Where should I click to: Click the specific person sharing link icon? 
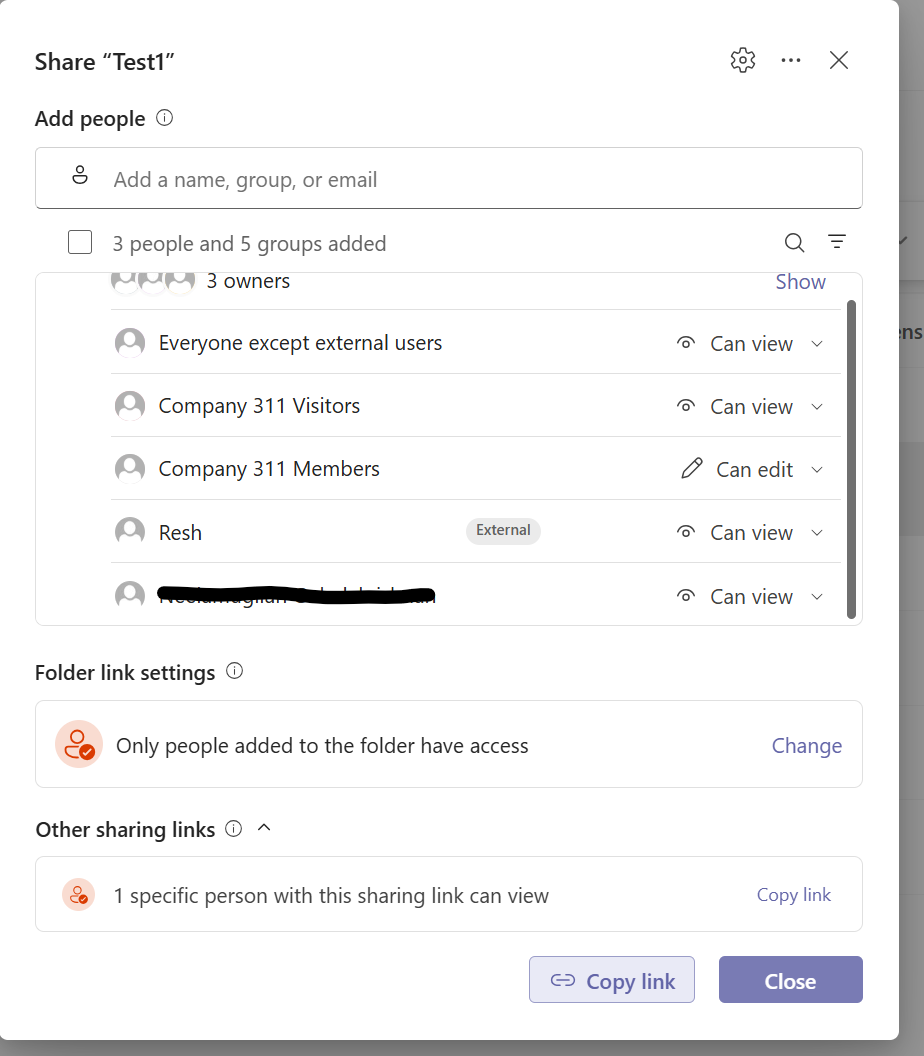click(x=79, y=894)
